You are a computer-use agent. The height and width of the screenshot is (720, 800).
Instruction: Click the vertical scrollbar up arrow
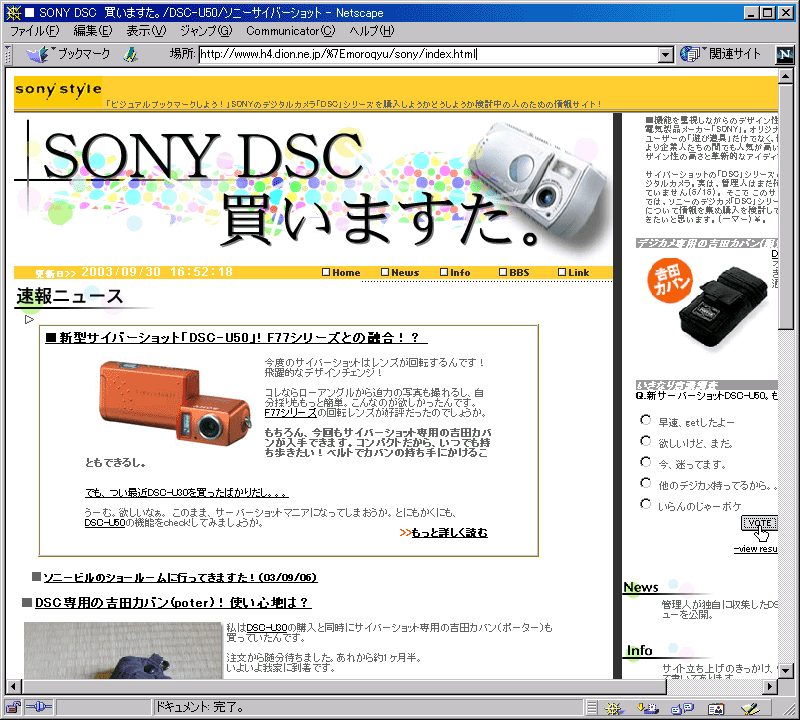pos(786,77)
